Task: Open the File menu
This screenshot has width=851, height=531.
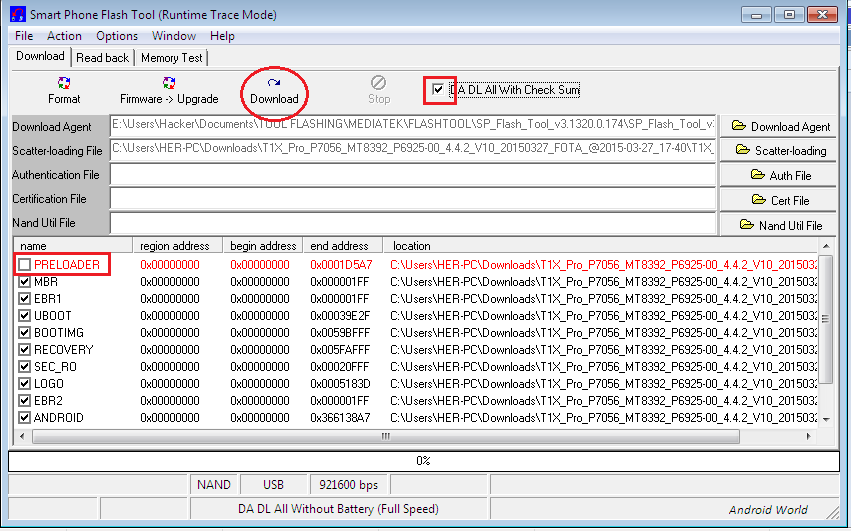Action: (24, 36)
